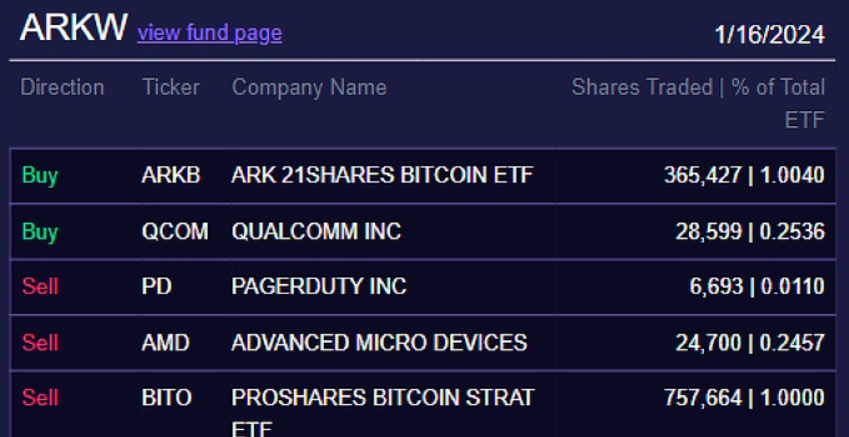Click the Sell label in PD row
849x437 pixels.
pyautogui.click(x=40, y=287)
